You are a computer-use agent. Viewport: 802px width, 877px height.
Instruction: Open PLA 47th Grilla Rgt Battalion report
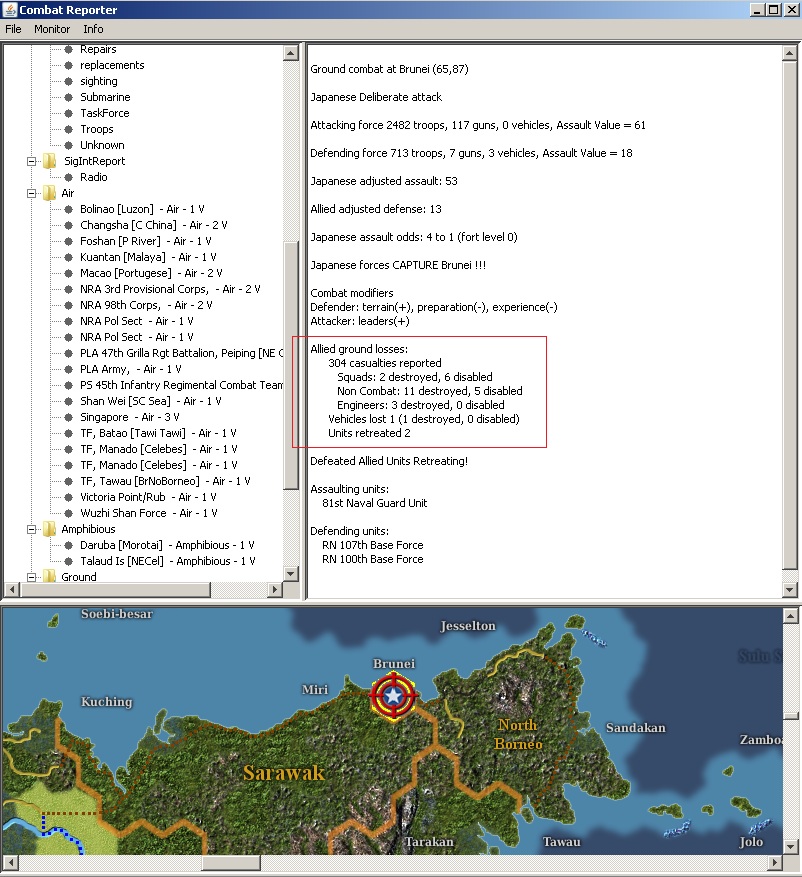[x=181, y=353]
